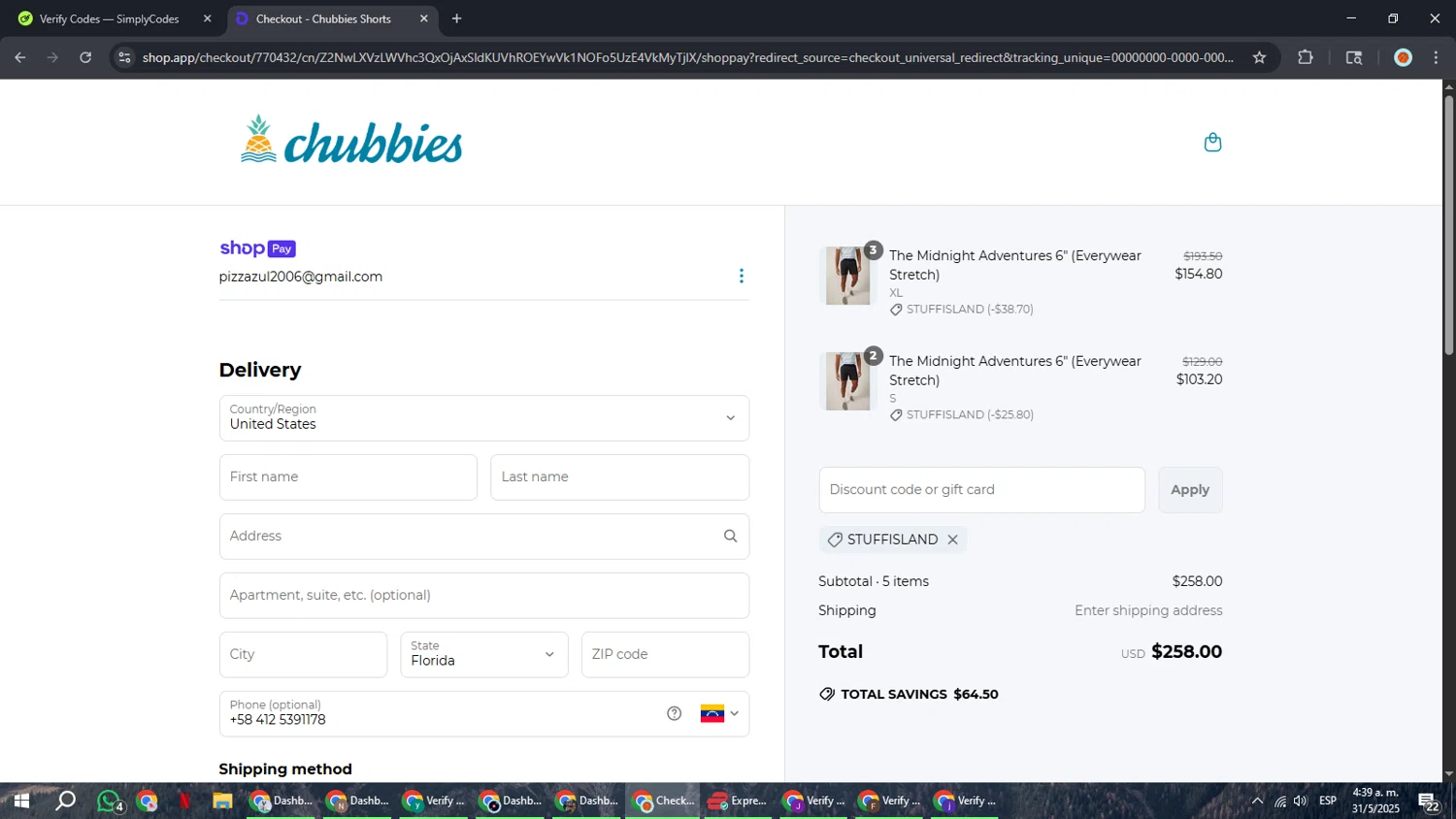Open the shopping bag cart icon

click(x=1212, y=143)
